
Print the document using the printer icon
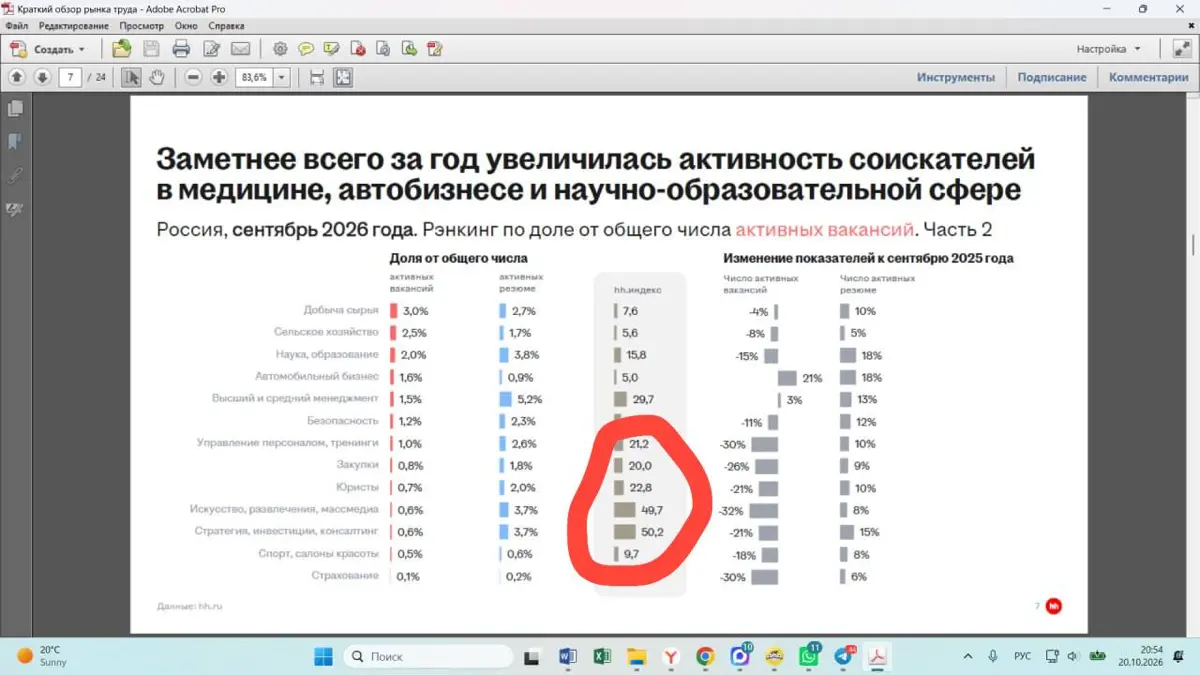pyautogui.click(x=181, y=48)
